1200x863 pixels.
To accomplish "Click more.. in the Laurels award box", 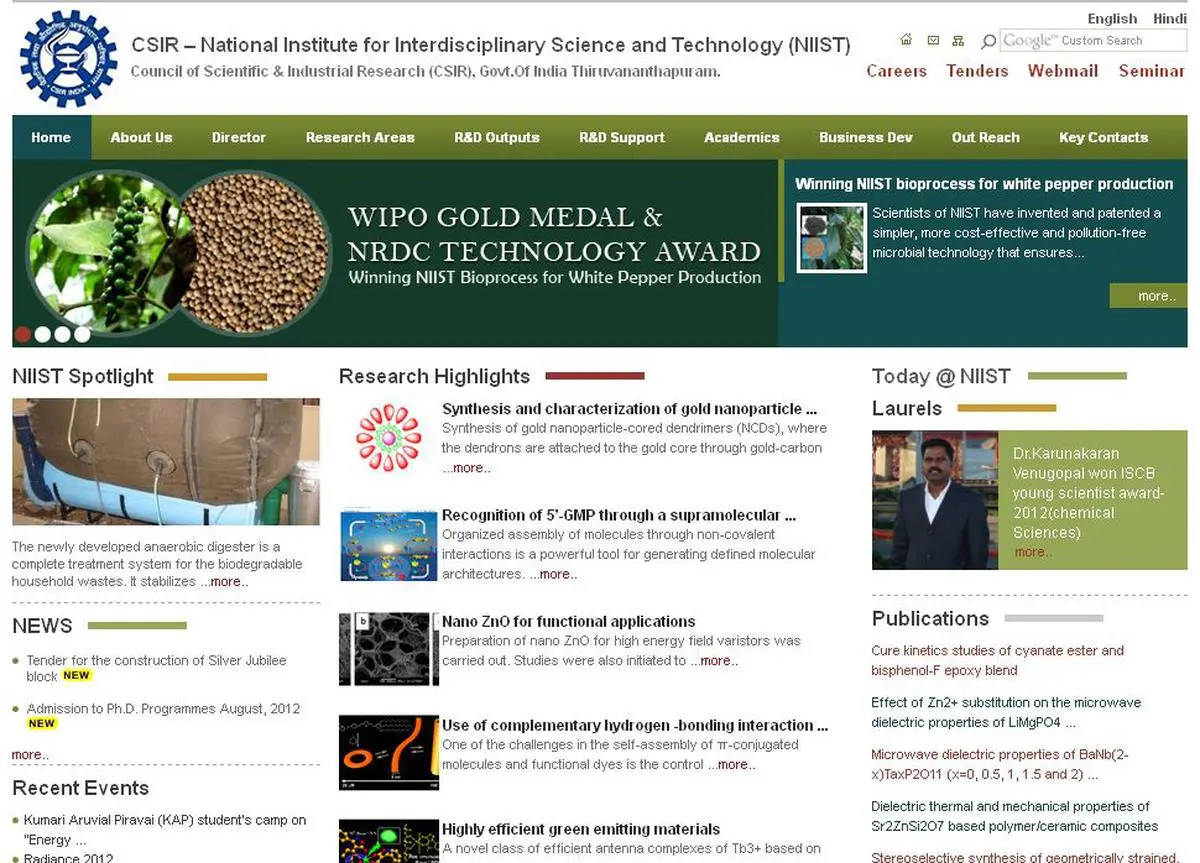I will 1033,552.
